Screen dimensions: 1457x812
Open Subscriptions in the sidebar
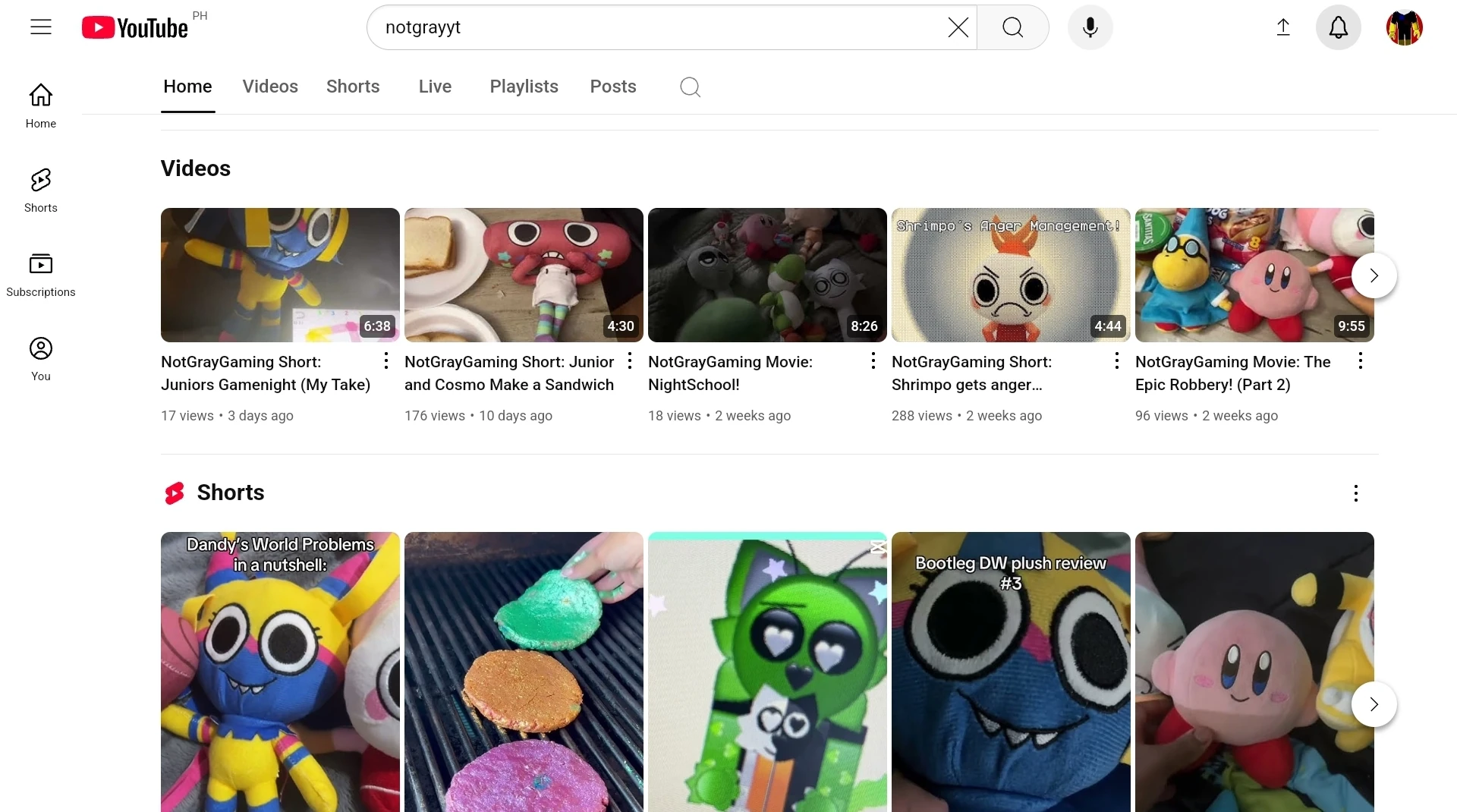(x=41, y=274)
